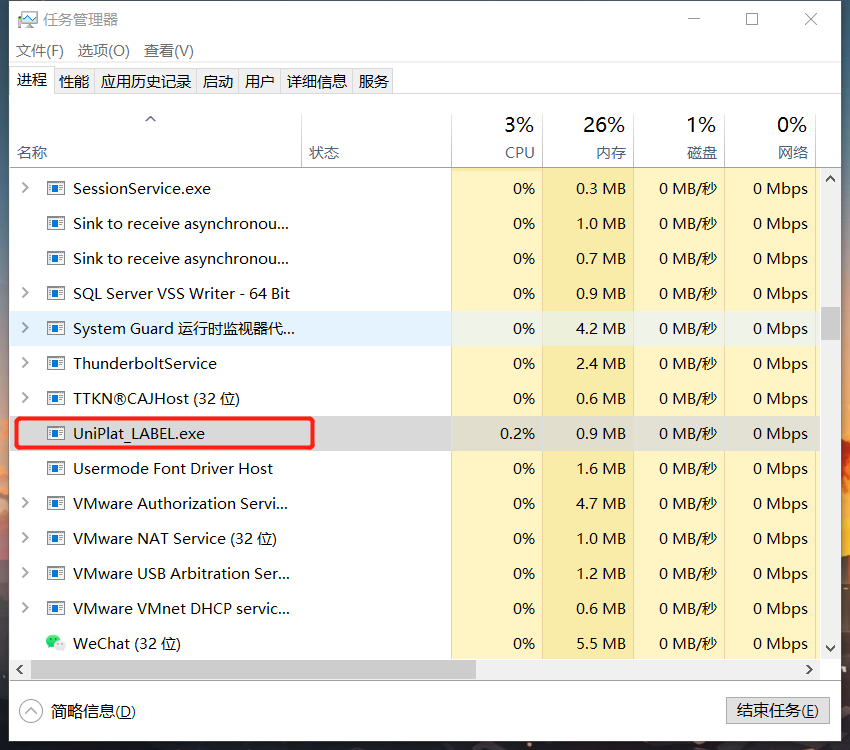Click the horizontal scrollbar left arrow
The height and width of the screenshot is (750, 850).
pos(20,669)
